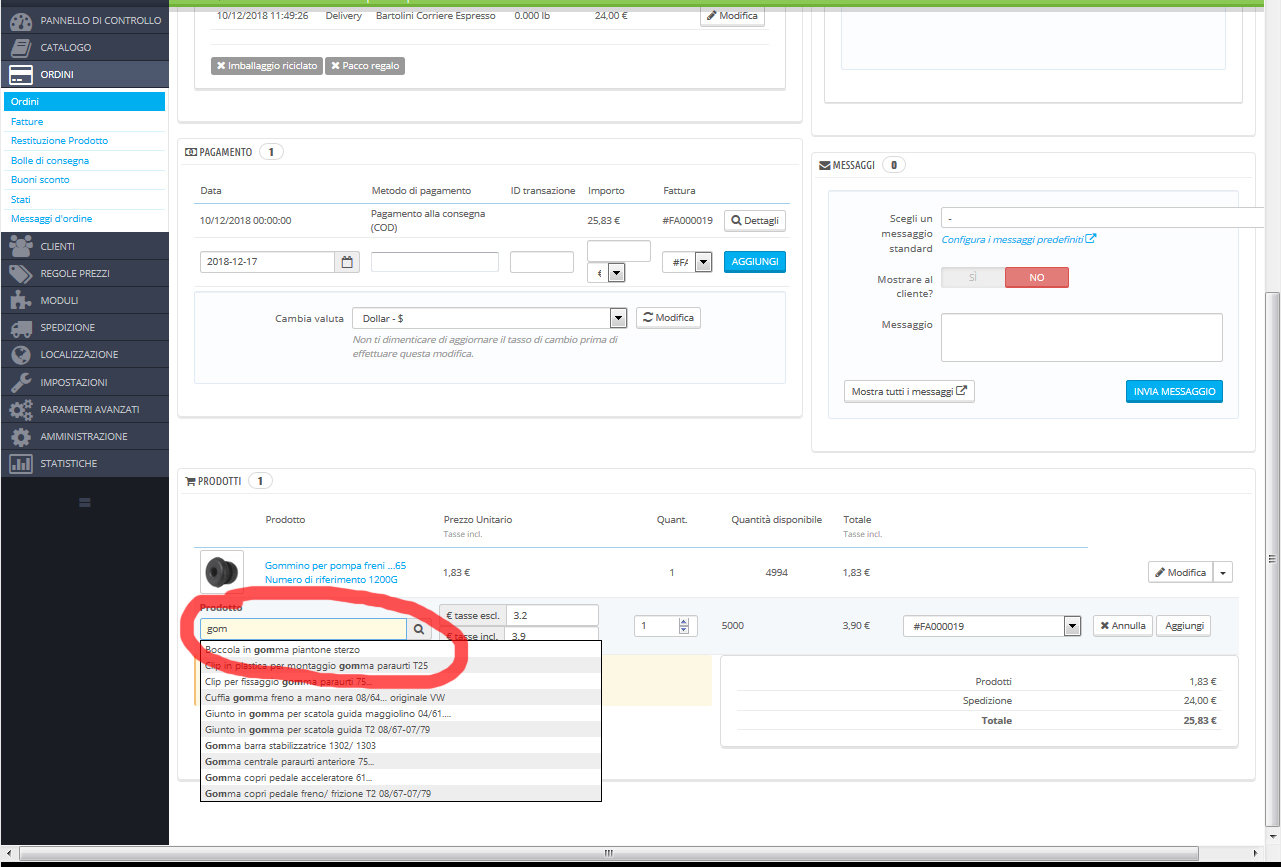The height and width of the screenshot is (867, 1281).
Task: Open Messaggi d'ordine submenu page
Action: tap(84, 218)
